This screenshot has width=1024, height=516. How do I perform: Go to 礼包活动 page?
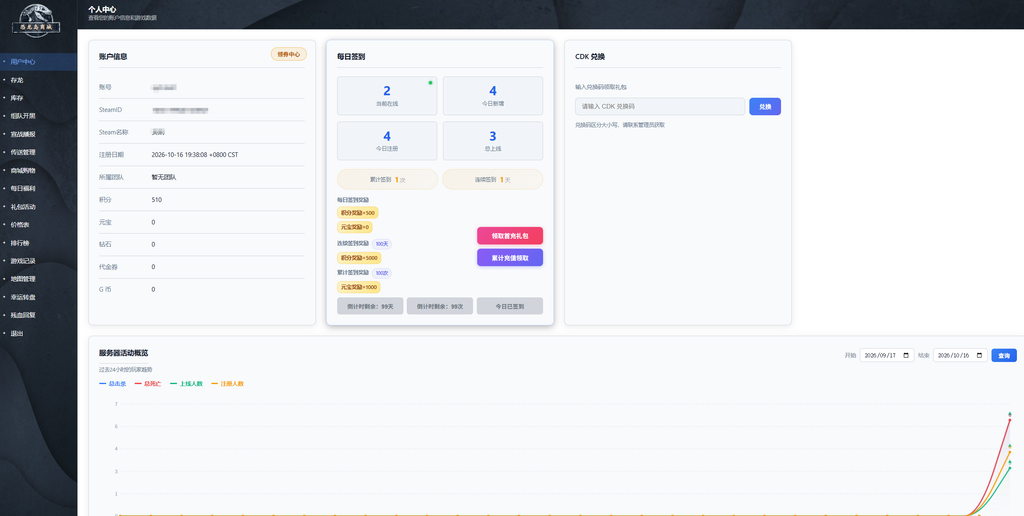(39, 207)
